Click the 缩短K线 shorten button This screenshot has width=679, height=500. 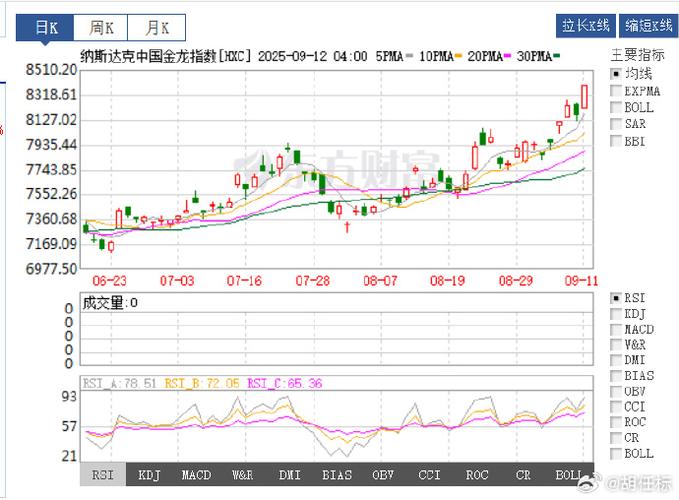[647, 26]
